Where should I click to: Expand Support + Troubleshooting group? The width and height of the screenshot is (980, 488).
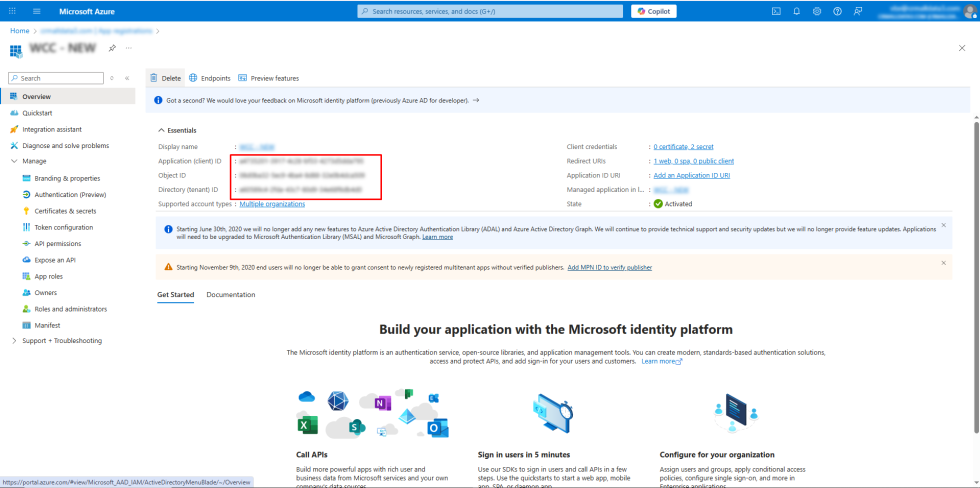(x=14, y=341)
